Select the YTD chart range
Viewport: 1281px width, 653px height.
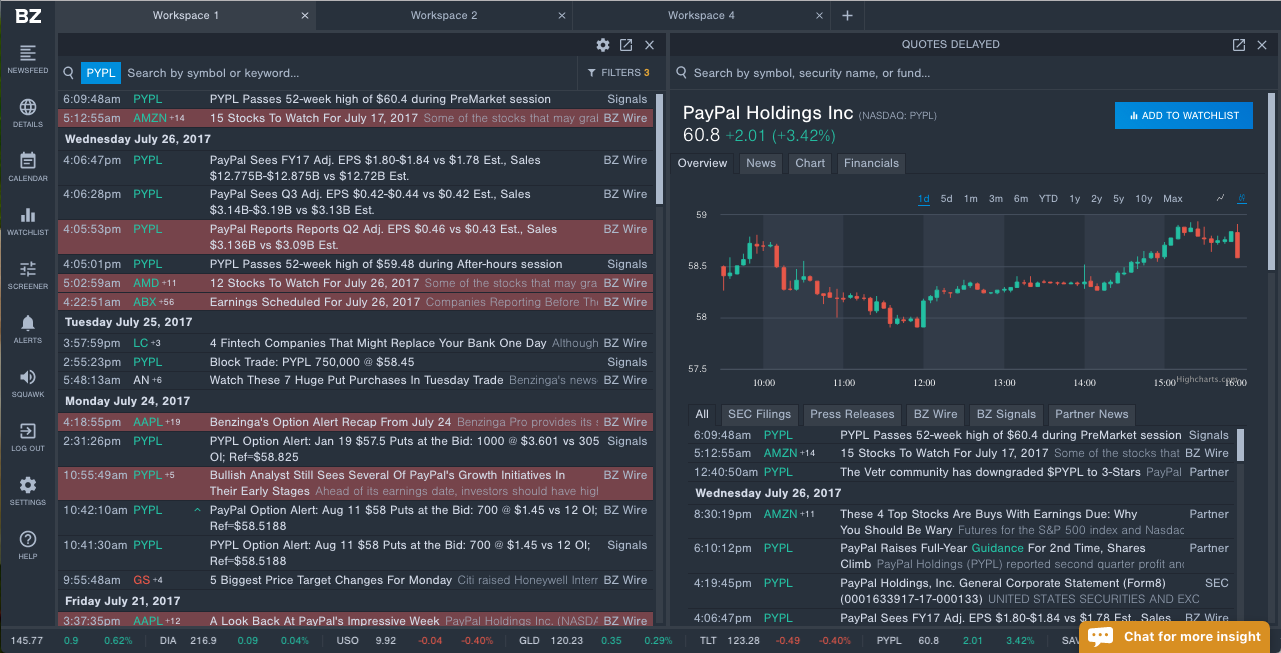pos(1048,199)
